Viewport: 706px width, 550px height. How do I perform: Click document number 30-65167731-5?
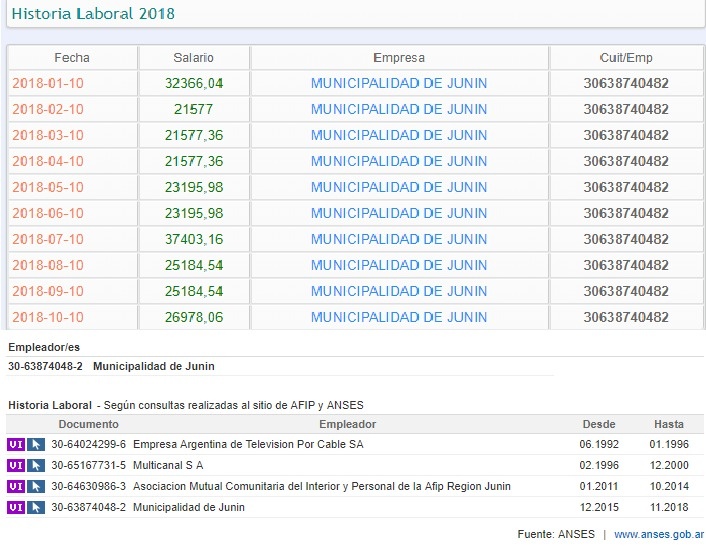coord(89,465)
